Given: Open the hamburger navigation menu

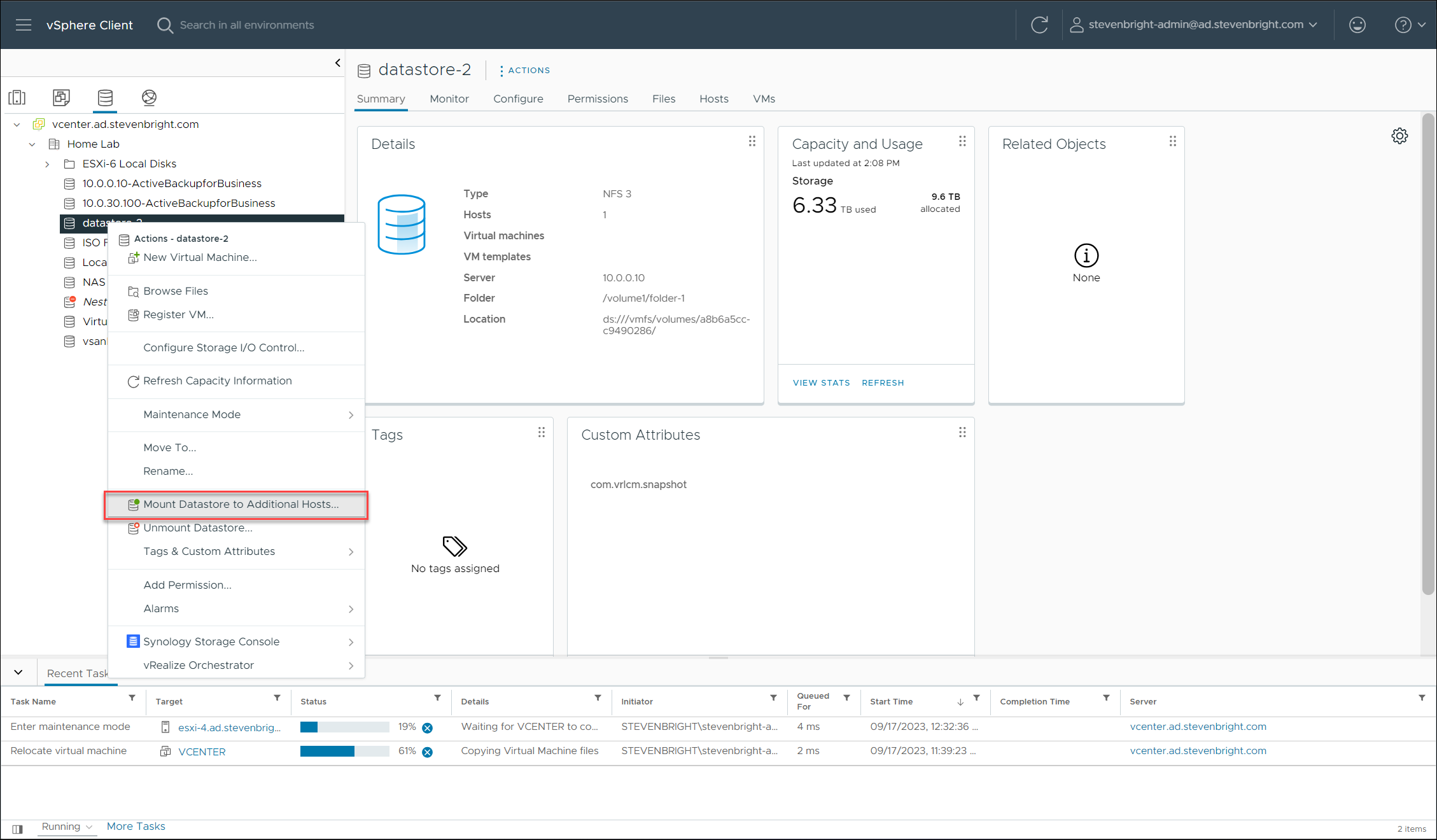Looking at the screenshot, I should point(24,25).
